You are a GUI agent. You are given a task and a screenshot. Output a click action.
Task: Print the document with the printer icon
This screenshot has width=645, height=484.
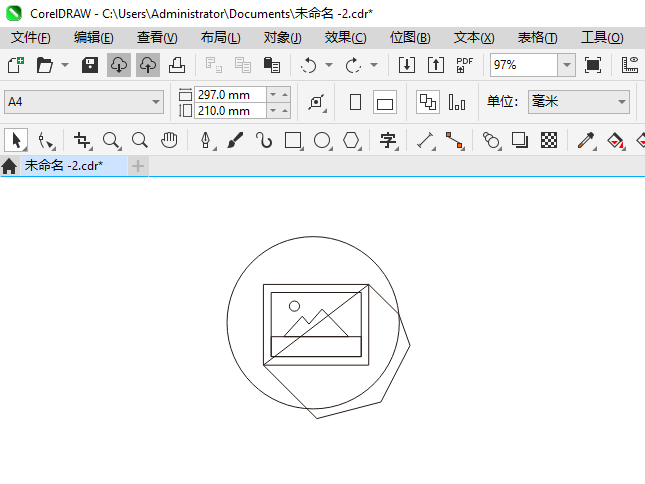tap(177, 65)
